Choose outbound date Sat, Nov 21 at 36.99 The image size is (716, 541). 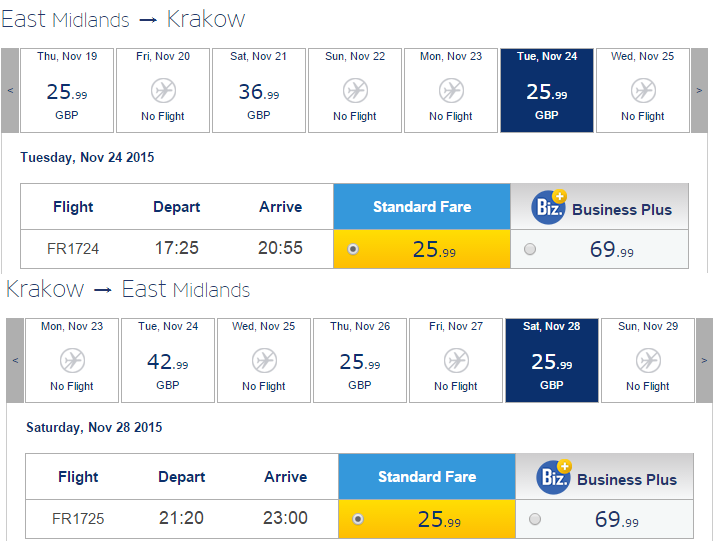(x=259, y=90)
